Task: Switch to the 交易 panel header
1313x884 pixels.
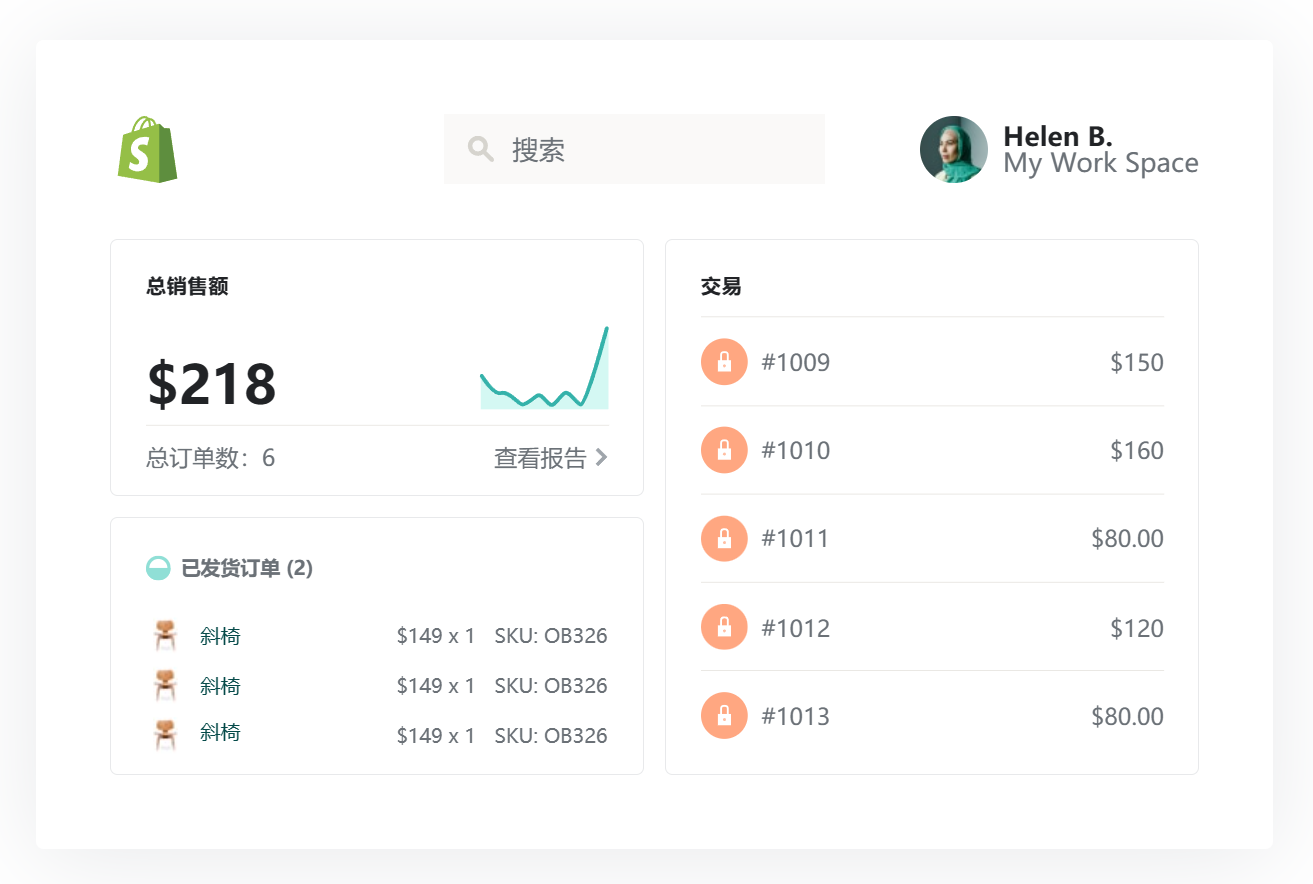Action: point(722,286)
